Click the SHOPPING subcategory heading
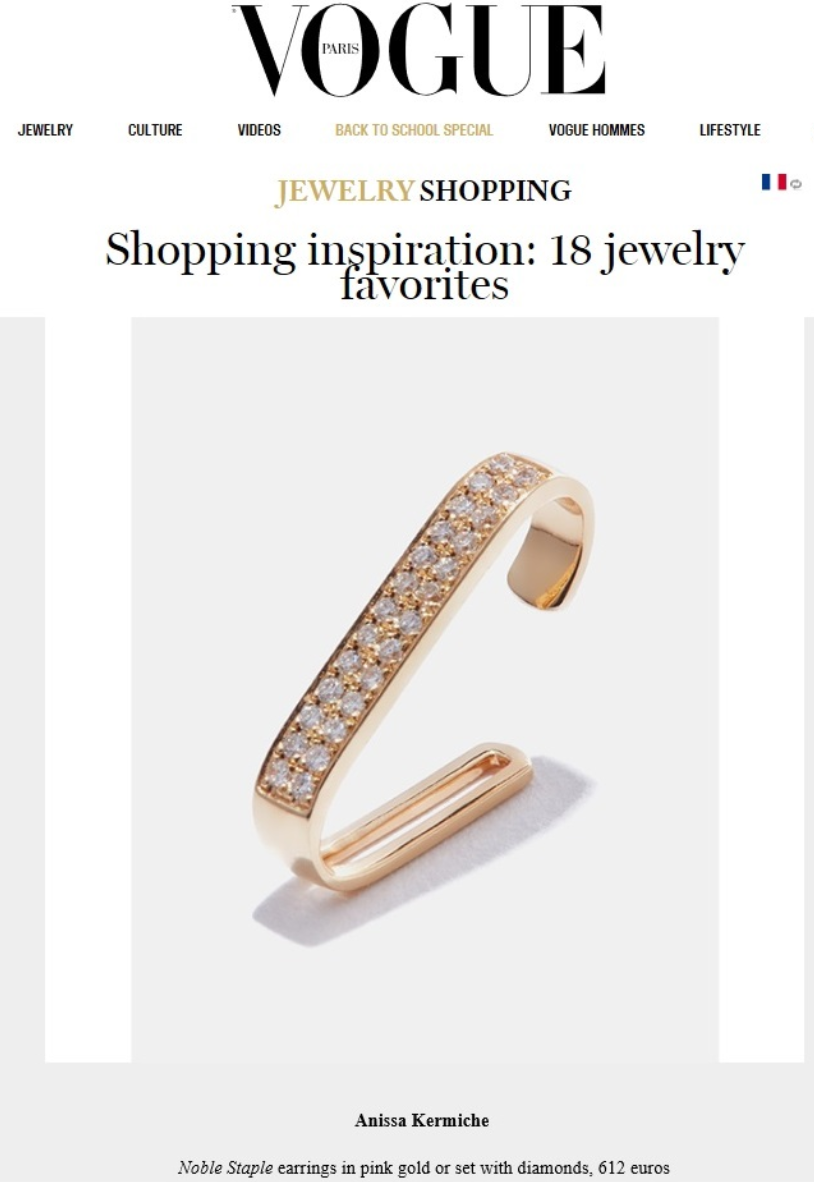This screenshot has width=814, height=1182. (495, 191)
